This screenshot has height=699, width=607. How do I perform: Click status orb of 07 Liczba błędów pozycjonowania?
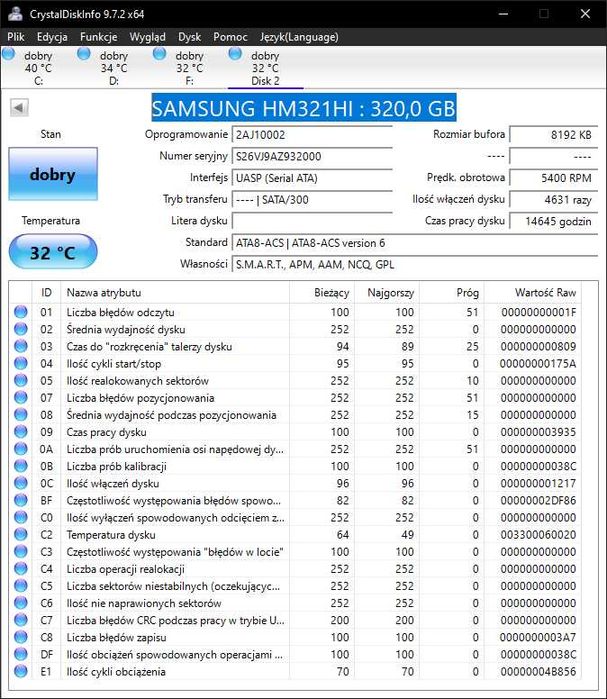(x=21, y=398)
